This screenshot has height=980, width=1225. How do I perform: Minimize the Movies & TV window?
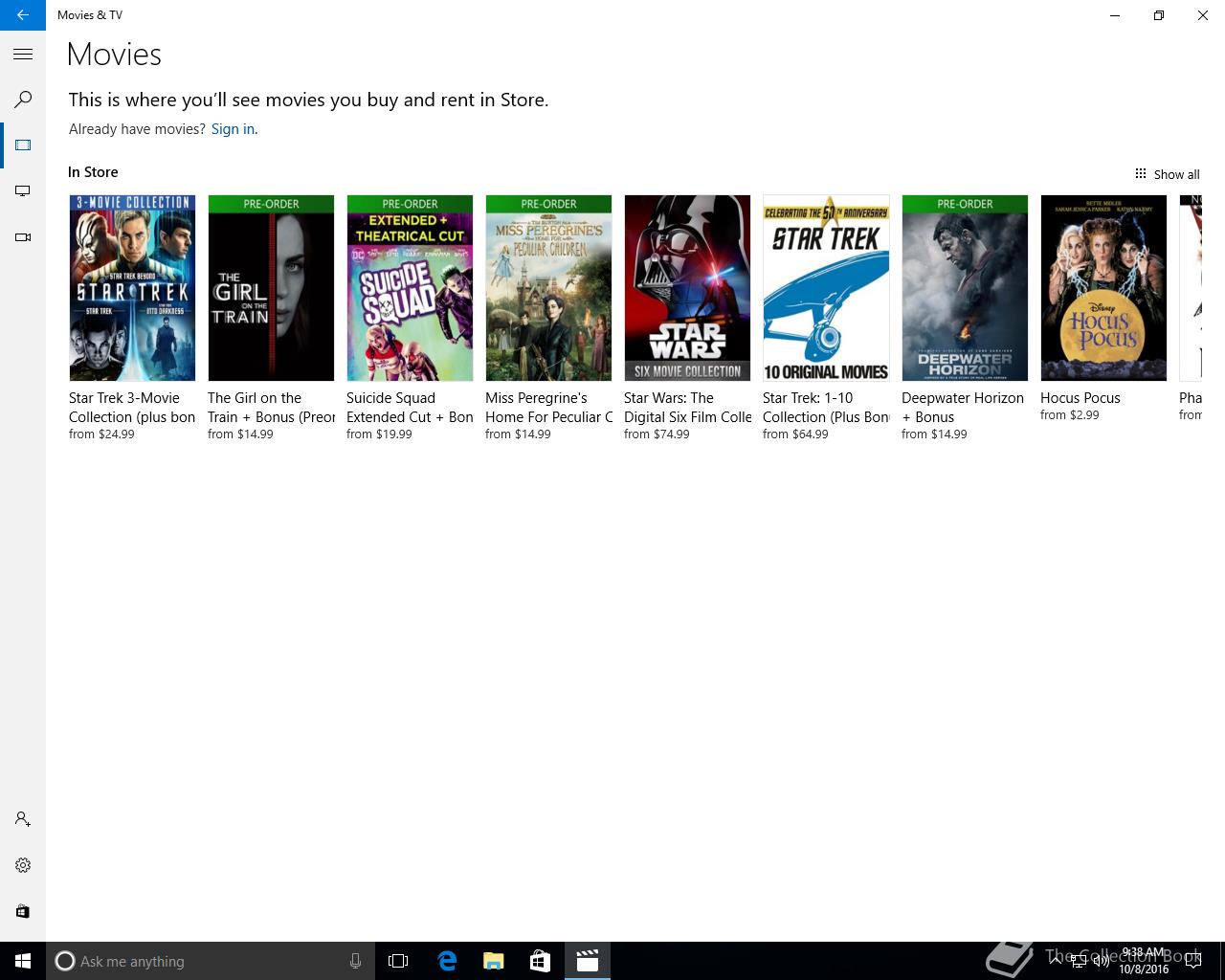pos(1115,15)
